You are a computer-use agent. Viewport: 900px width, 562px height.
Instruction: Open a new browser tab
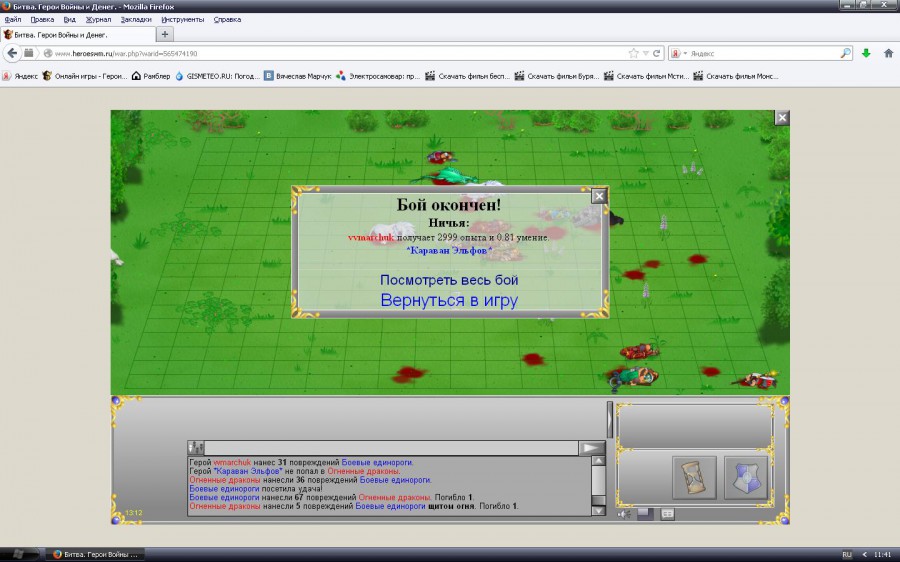coord(165,34)
